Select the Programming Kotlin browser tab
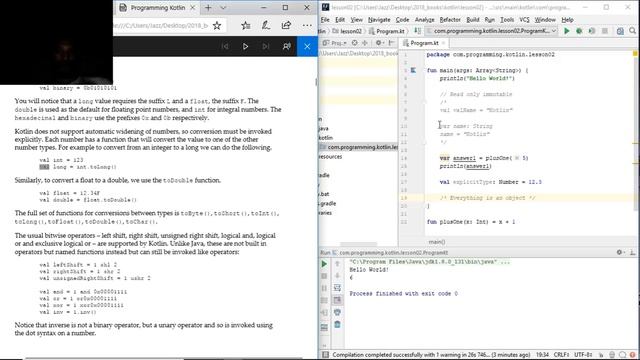 coord(157,8)
